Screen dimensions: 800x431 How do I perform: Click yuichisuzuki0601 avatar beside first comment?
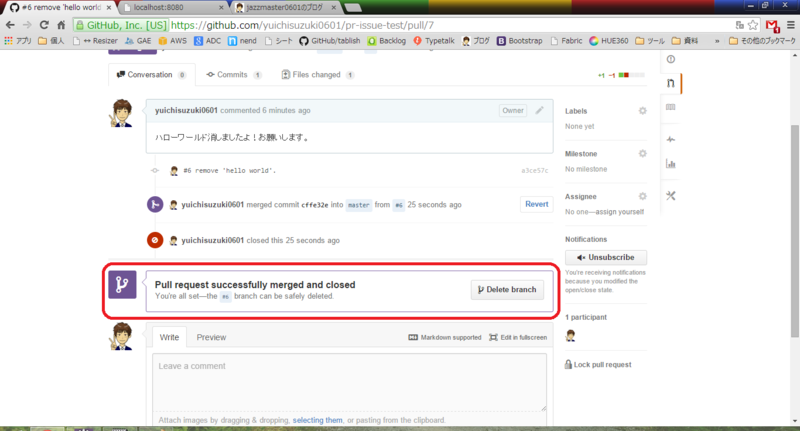coord(122,113)
